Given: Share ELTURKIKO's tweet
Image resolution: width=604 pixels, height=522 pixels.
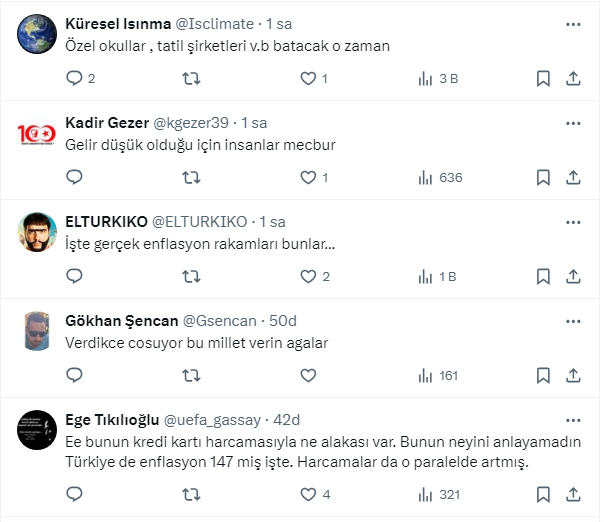Looking at the screenshot, I should pos(573,276).
